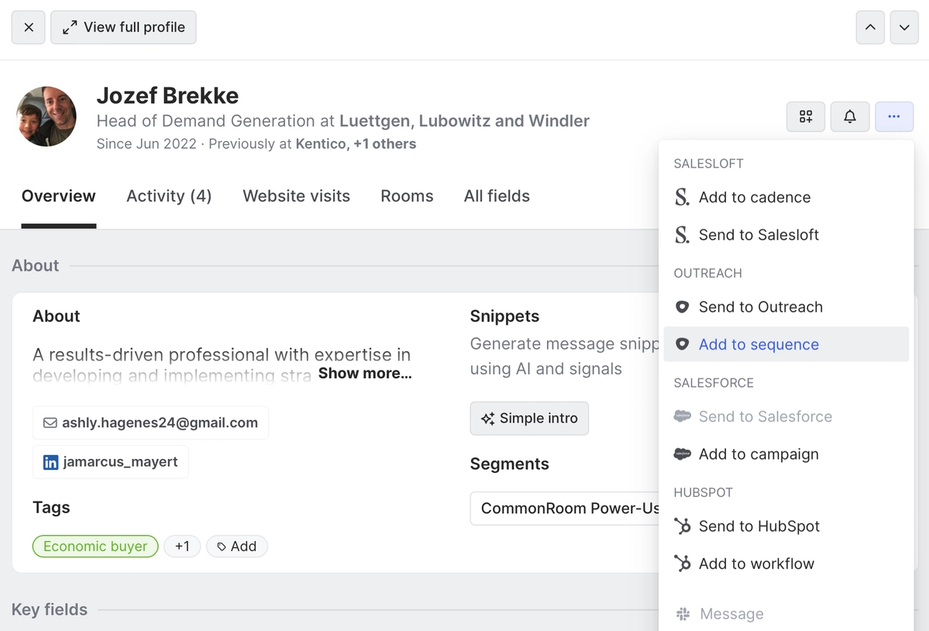Click the Snippets heading
This screenshot has width=929, height=631.
tap(505, 316)
